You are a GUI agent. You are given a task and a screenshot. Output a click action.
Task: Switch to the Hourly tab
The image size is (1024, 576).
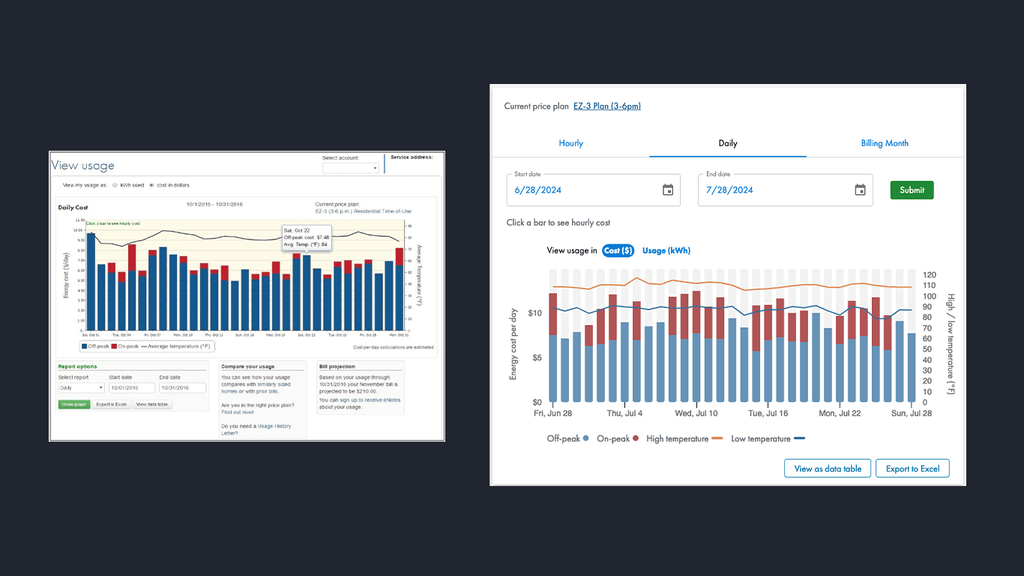(571, 143)
